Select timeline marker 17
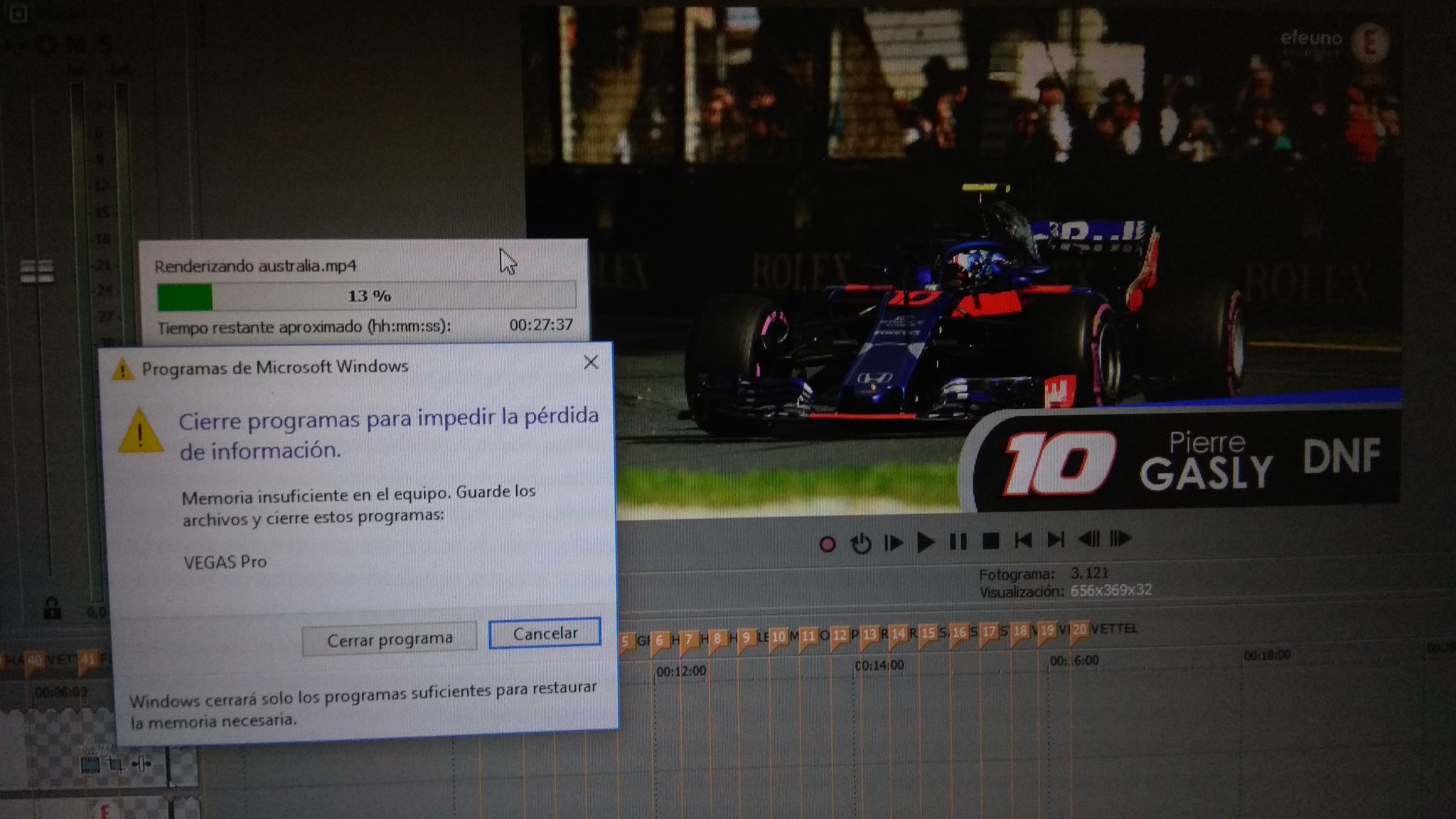 click(990, 632)
